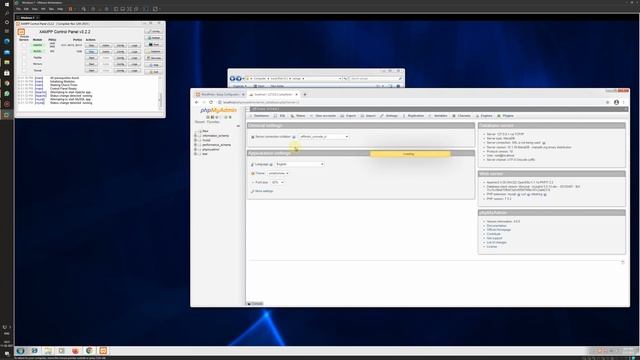Image resolution: width=640 pixels, height=360 pixels.
Task: Open the Windows 7 Start orb
Action: click(20, 351)
